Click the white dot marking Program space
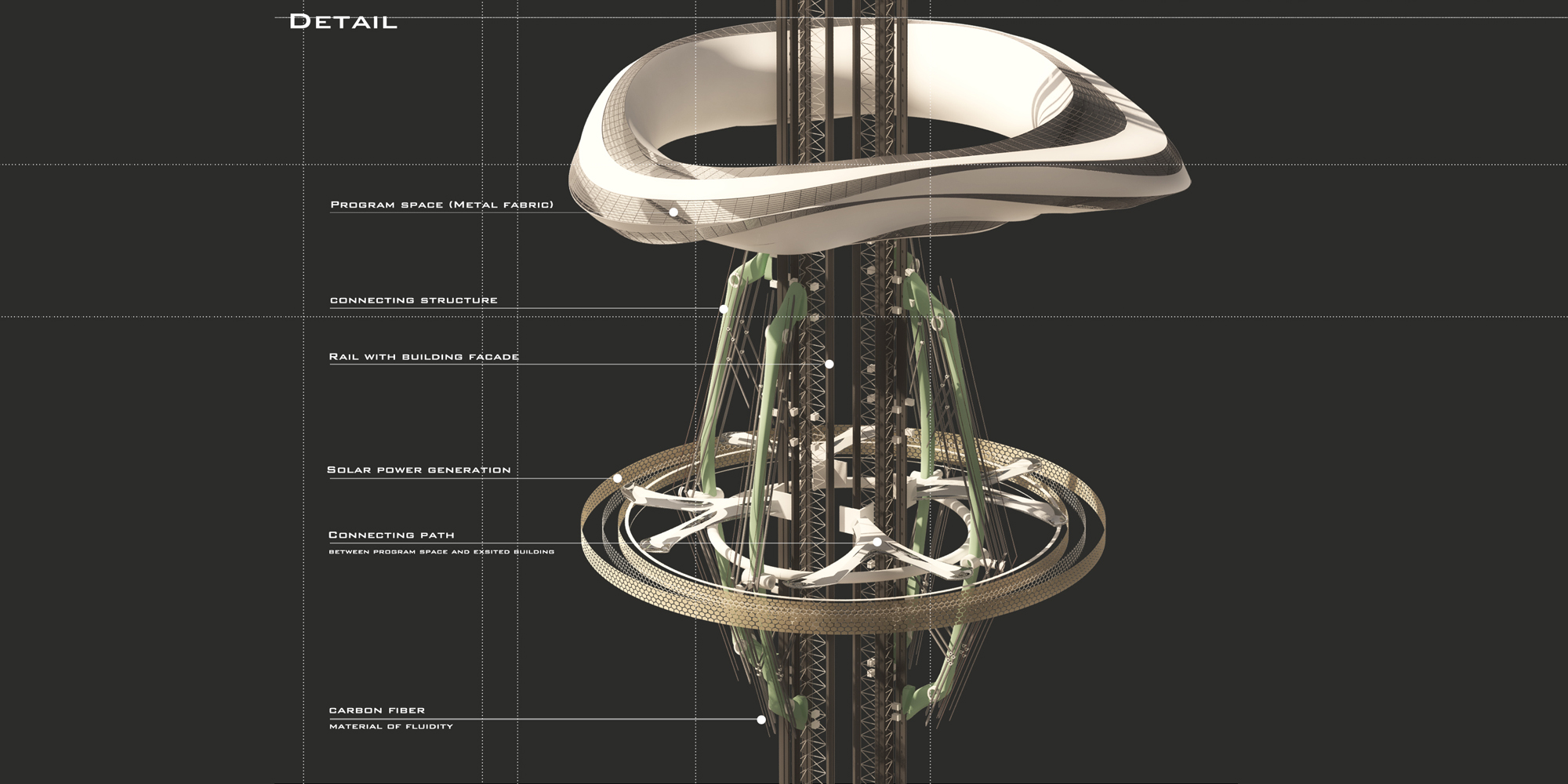The image size is (1568, 784). click(x=673, y=212)
